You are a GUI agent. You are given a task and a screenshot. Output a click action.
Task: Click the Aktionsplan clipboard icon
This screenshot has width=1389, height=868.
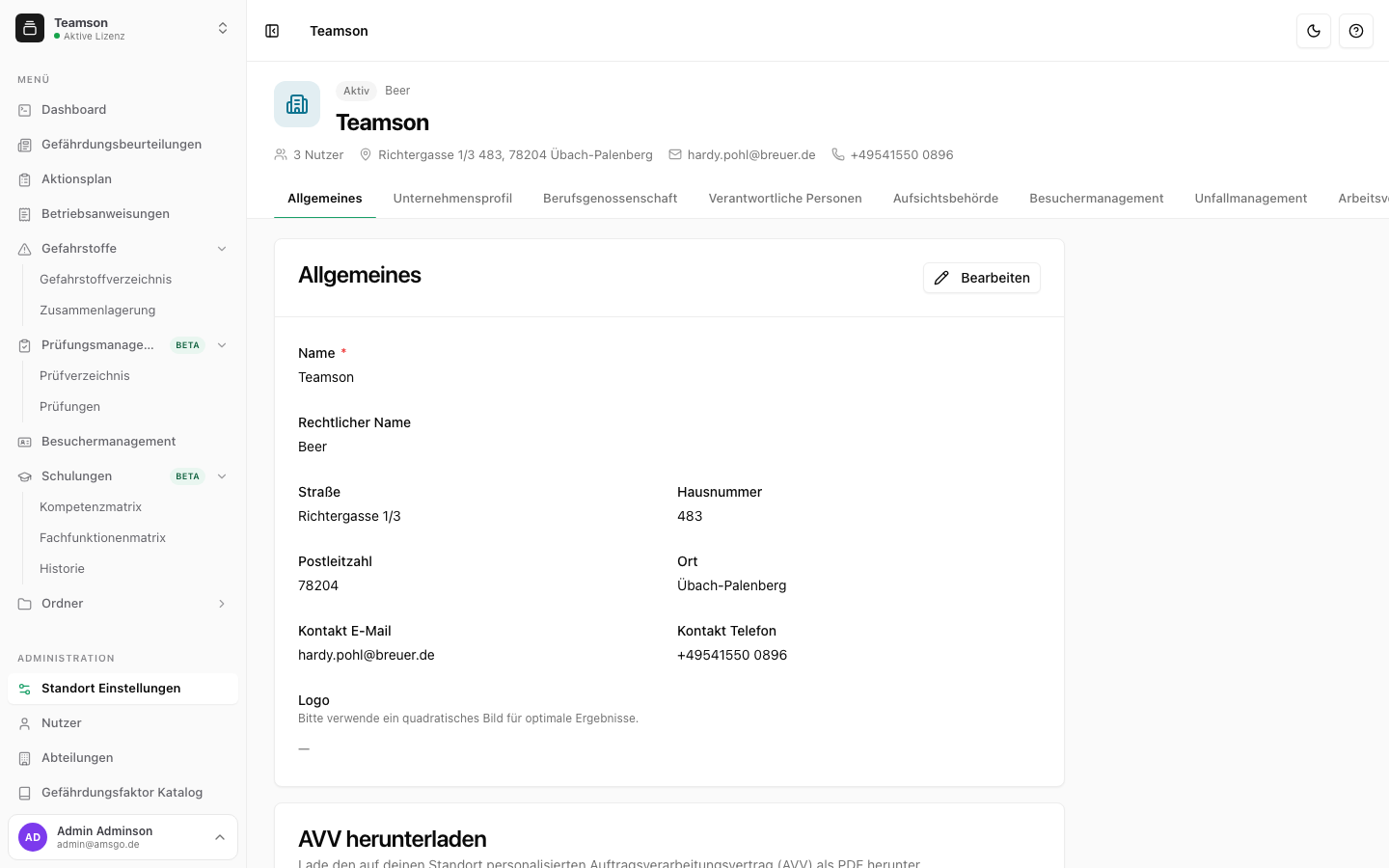25,179
